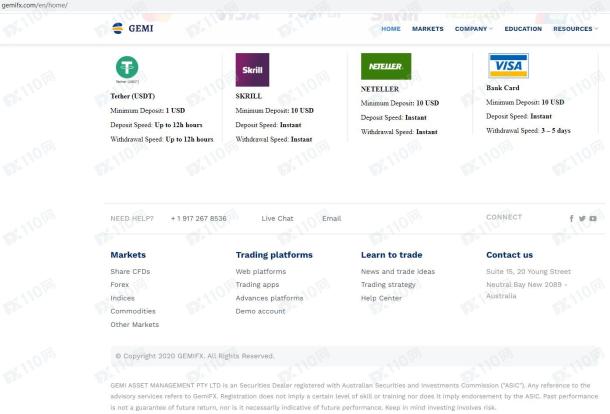Click the Learn to trade heading
610x414 pixels.
coord(392,255)
